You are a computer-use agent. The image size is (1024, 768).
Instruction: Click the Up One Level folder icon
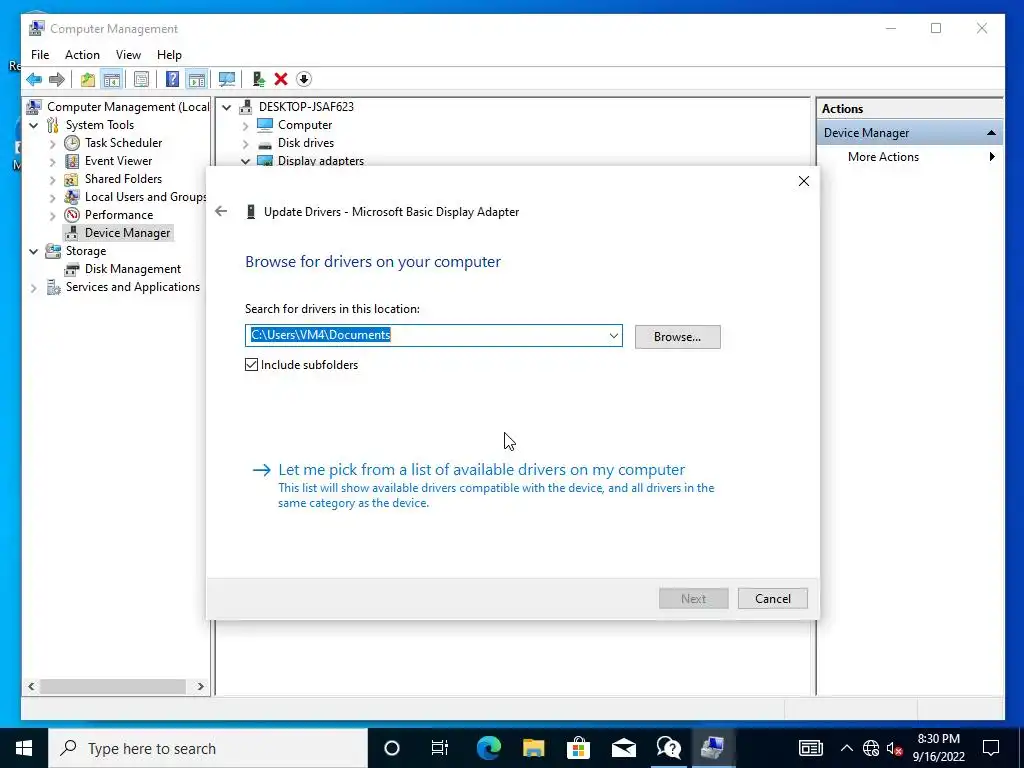[x=88, y=80]
